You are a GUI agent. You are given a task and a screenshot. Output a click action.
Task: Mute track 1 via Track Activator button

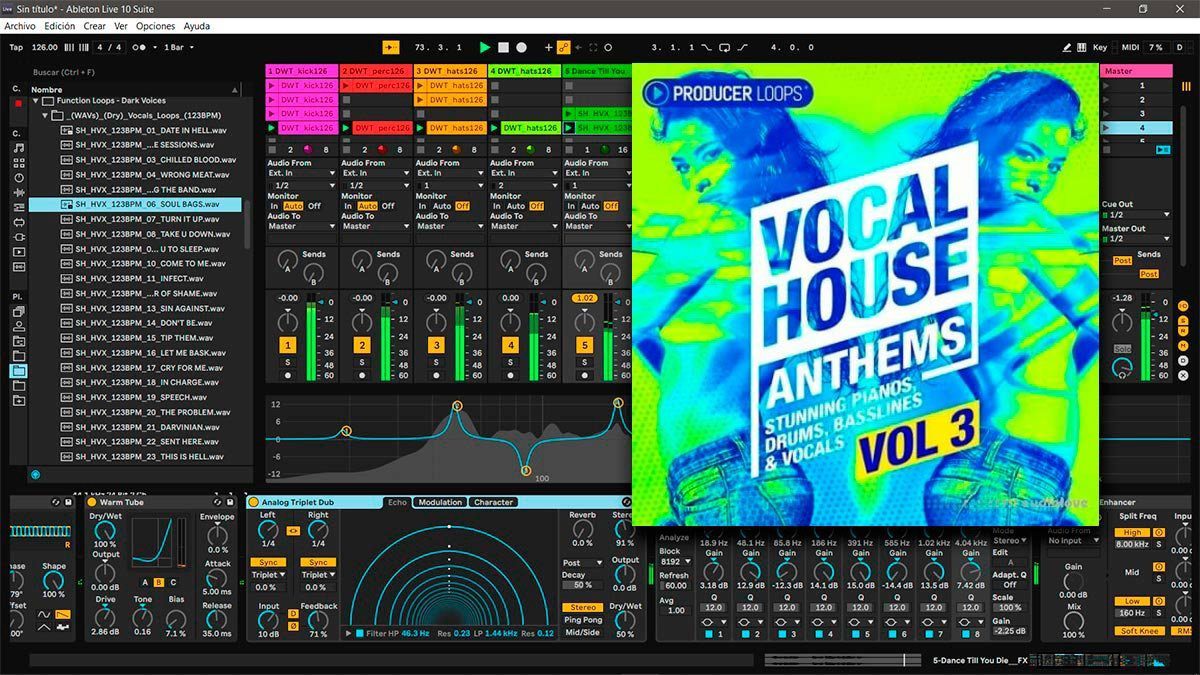(x=288, y=345)
